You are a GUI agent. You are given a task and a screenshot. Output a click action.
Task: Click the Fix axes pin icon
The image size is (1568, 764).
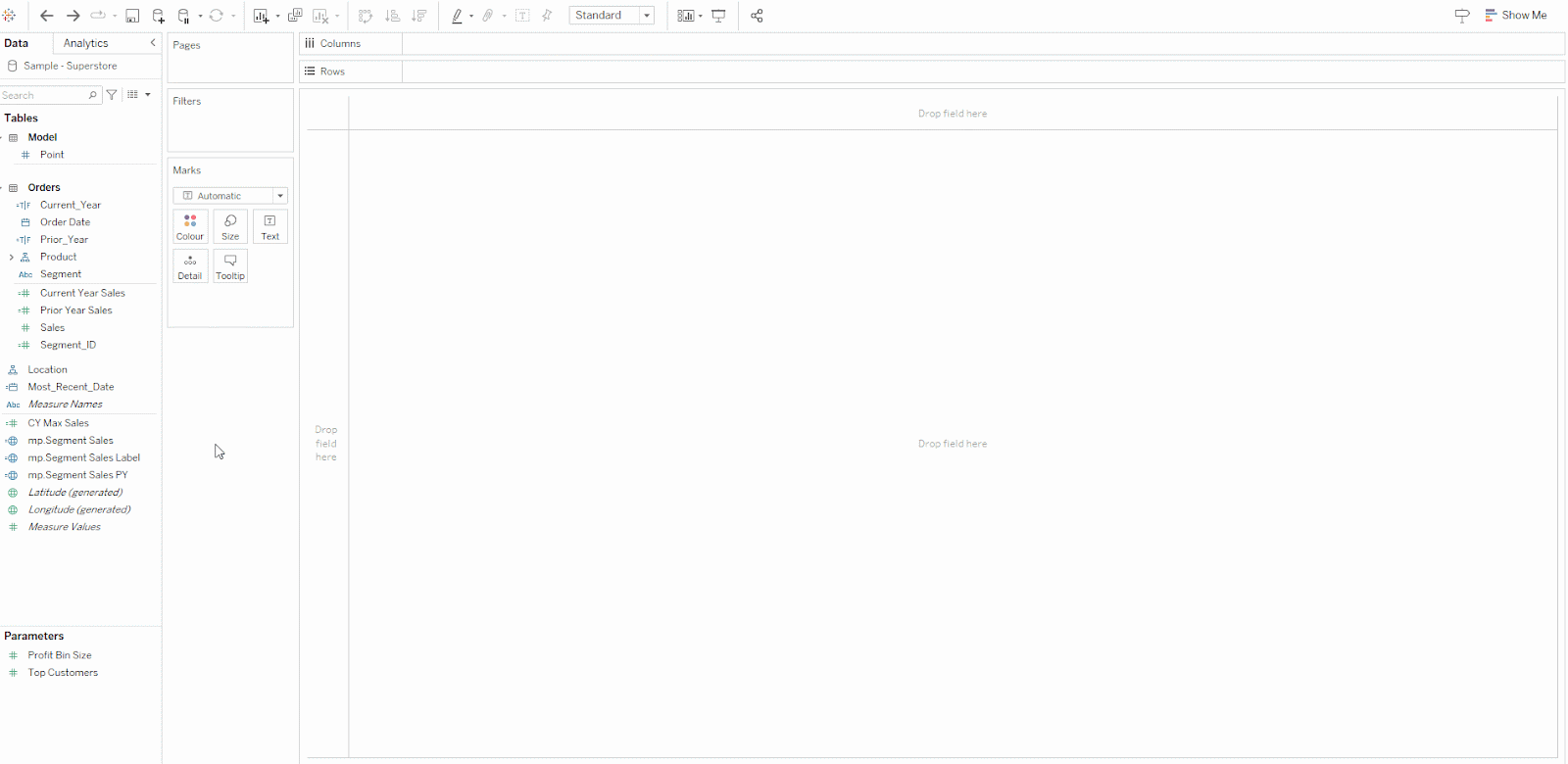point(547,16)
